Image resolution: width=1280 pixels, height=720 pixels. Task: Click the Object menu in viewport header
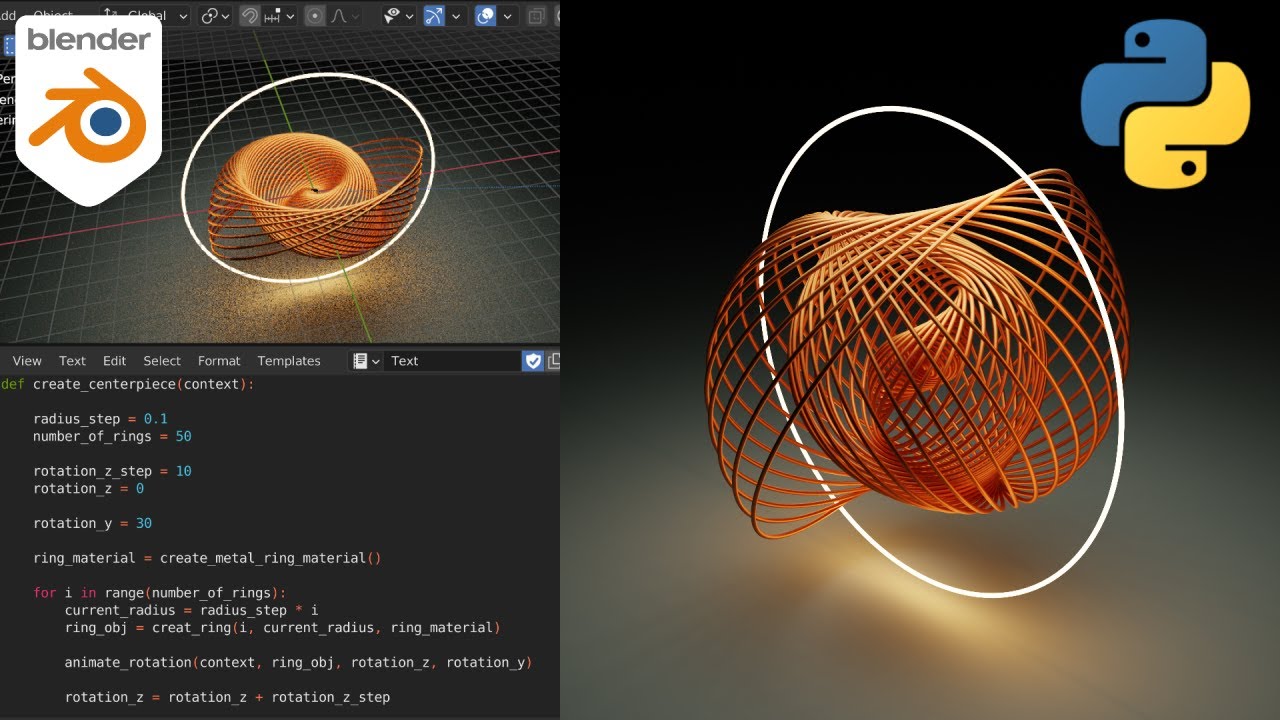[x=55, y=15]
